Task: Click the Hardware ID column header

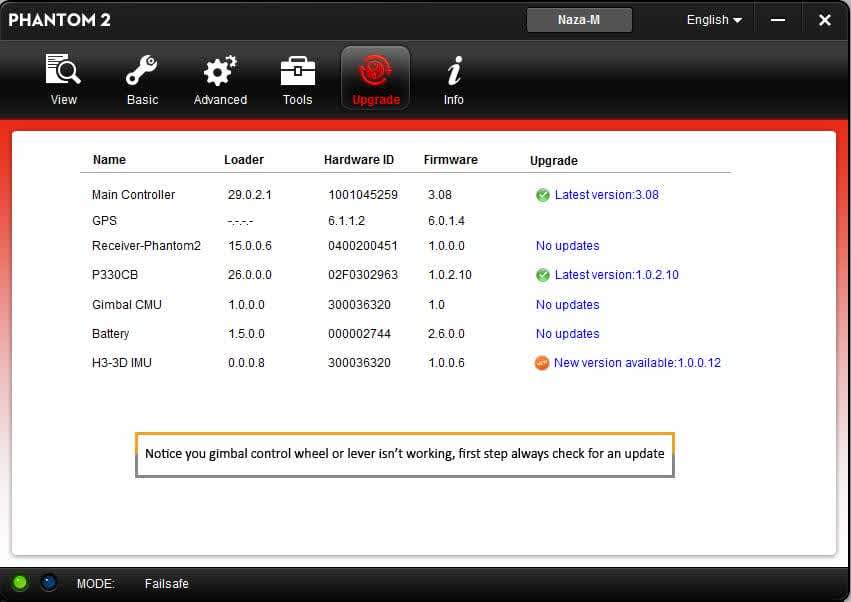Action: click(359, 160)
